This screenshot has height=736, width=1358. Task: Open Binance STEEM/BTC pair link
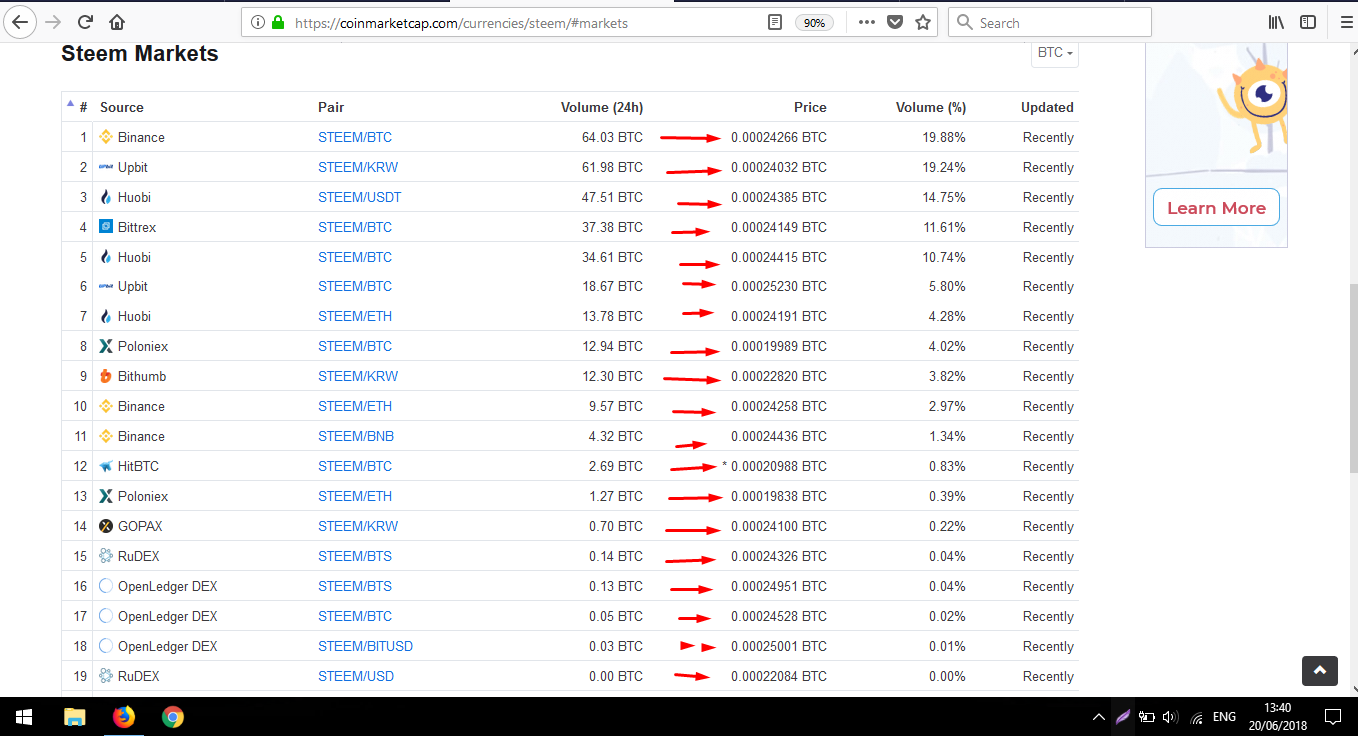click(355, 137)
